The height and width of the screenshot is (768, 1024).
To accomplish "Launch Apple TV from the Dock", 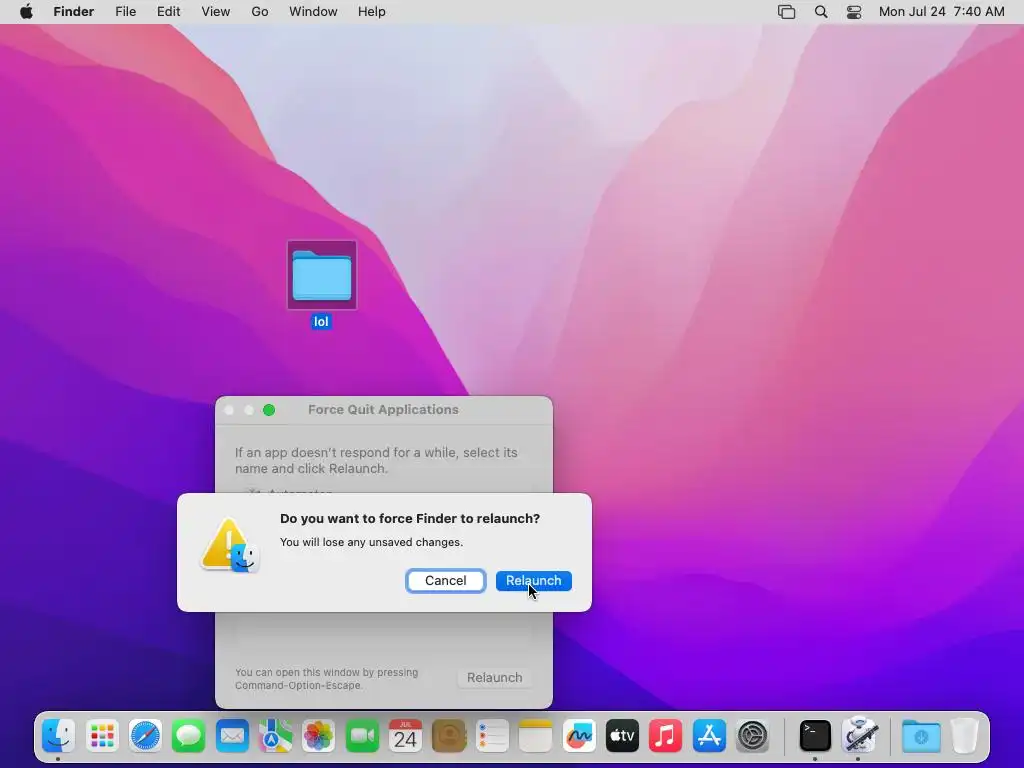I will (622, 735).
